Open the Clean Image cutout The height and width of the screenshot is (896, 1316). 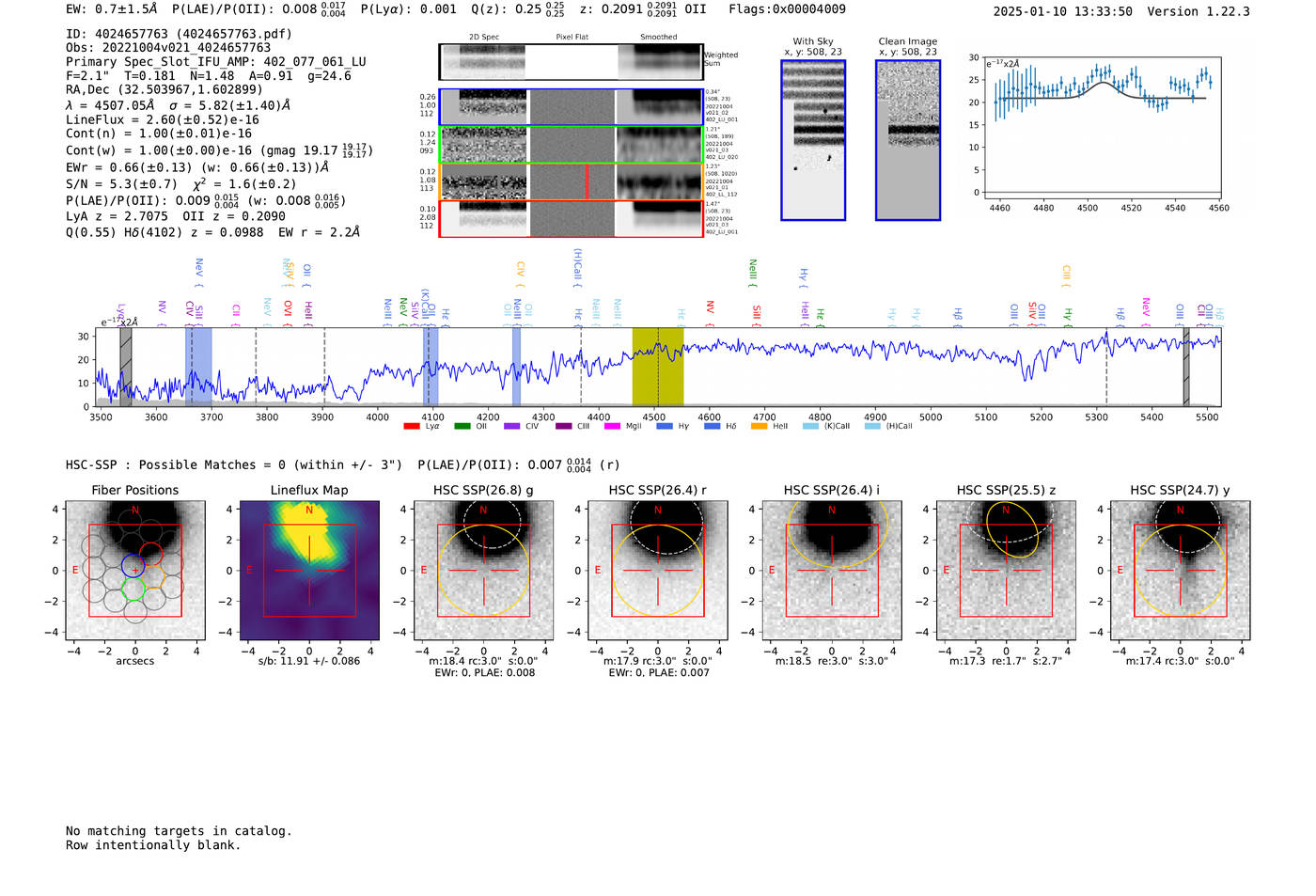click(x=908, y=140)
